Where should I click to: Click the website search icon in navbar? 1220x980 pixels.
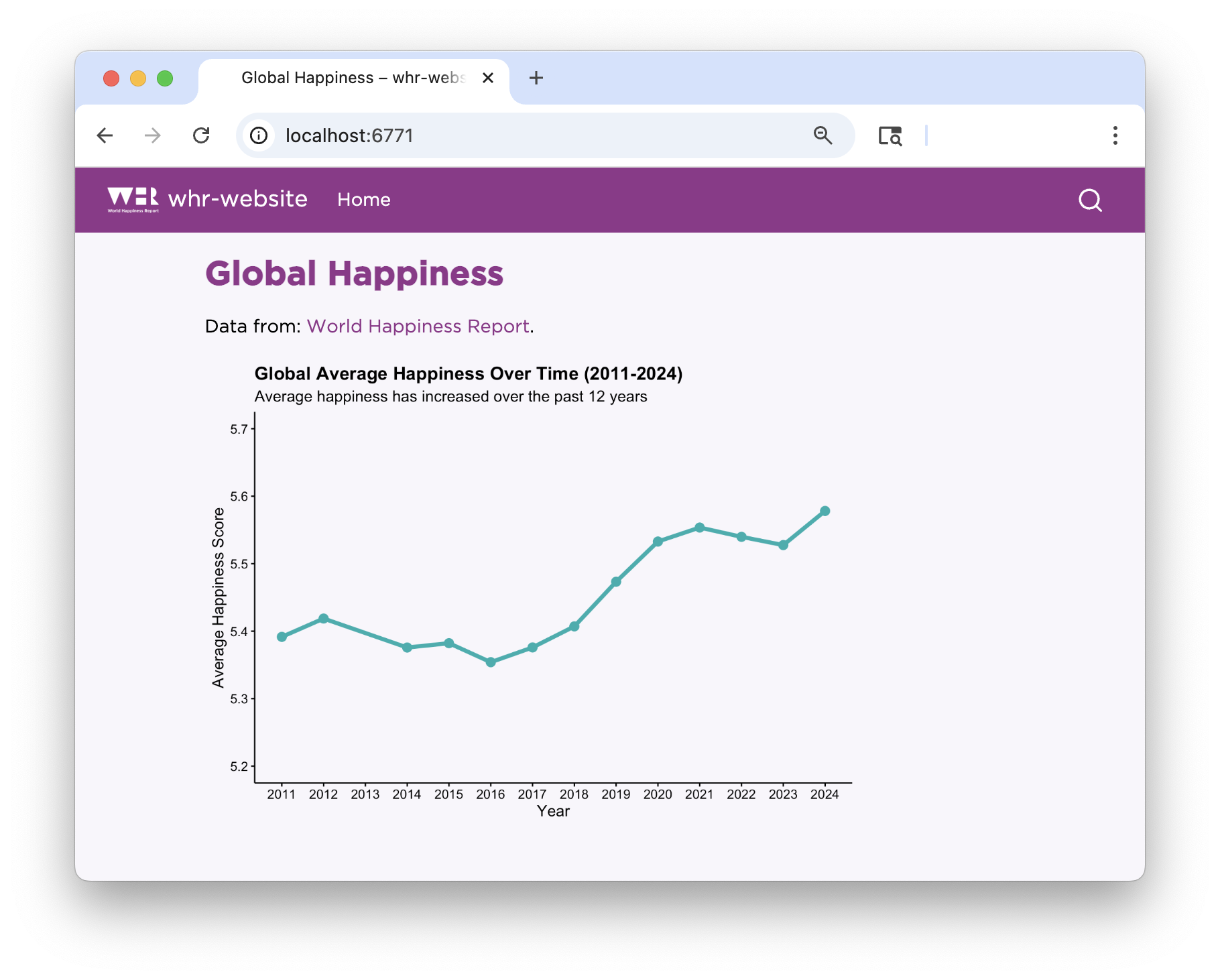tap(1090, 200)
